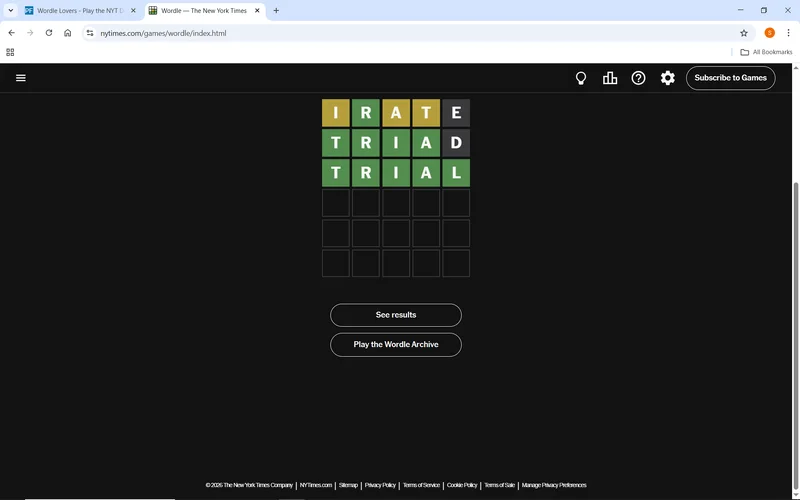This screenshot has height=500, width=800.
Task: Click the See results button
Action: [396, 315]
